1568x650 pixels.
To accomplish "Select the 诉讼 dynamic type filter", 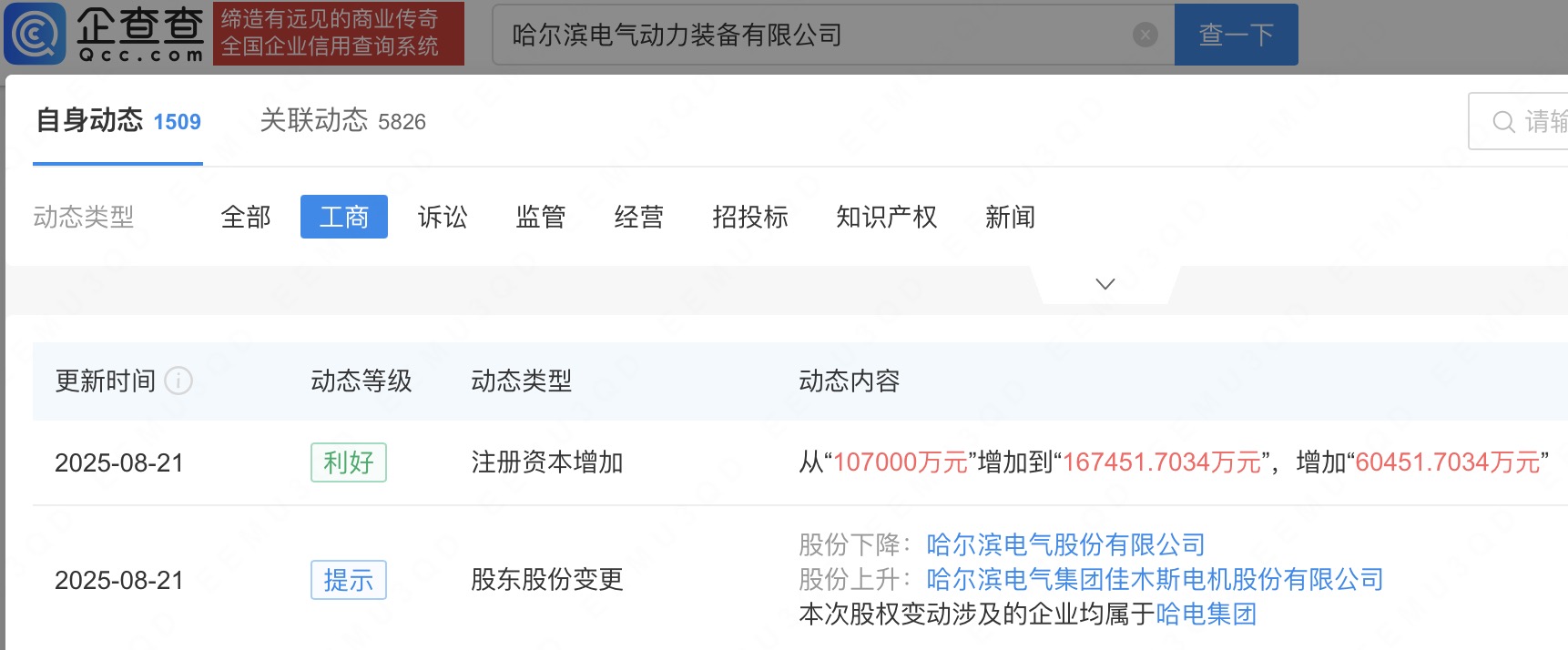I will 443,217.
